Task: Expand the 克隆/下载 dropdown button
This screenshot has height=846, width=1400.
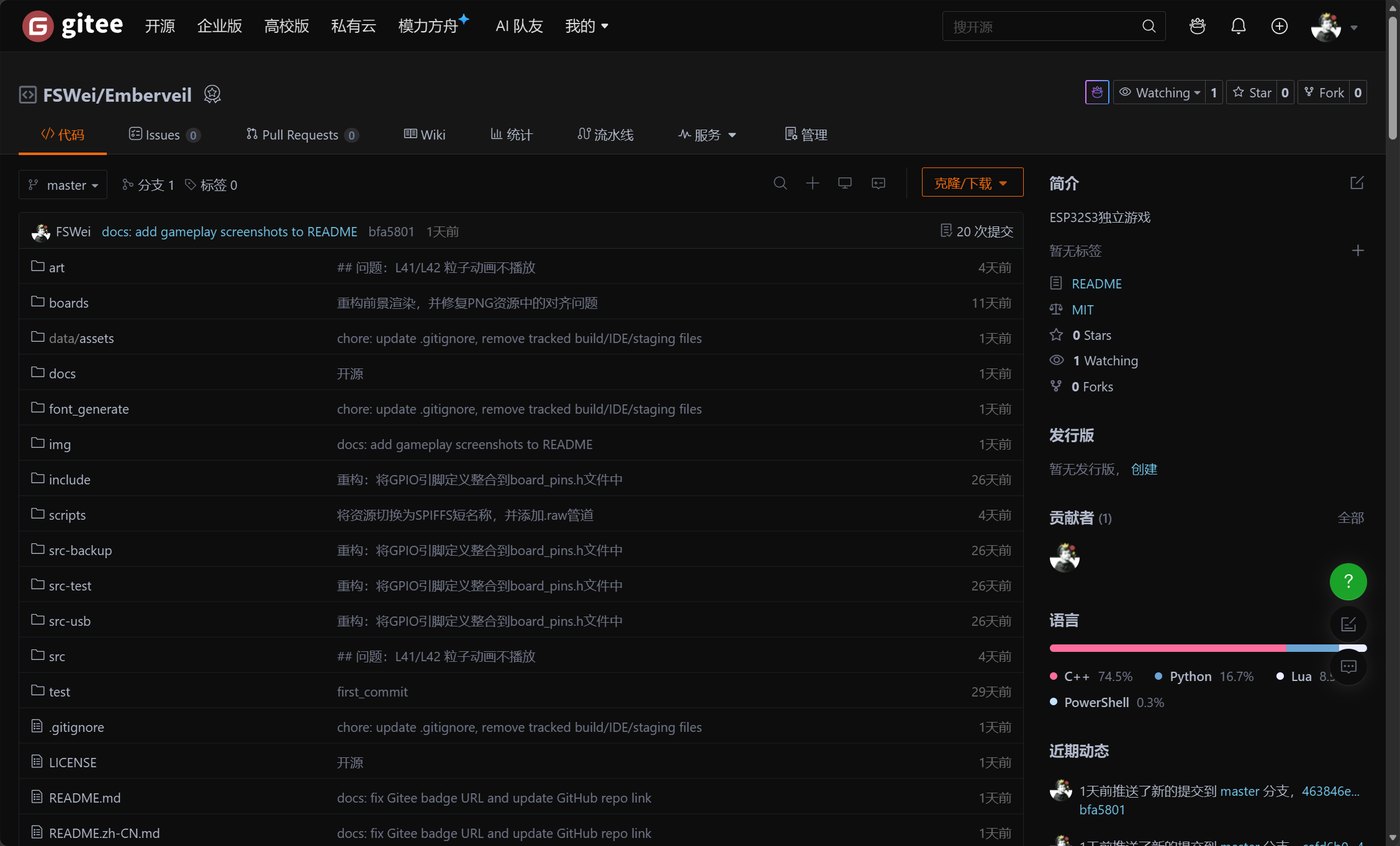Action: [972, 183]
